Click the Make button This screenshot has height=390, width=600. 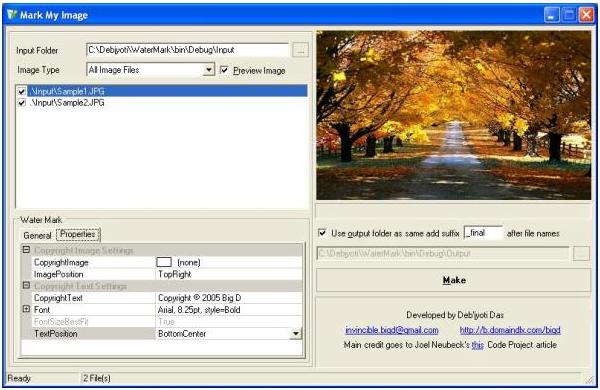454,280
